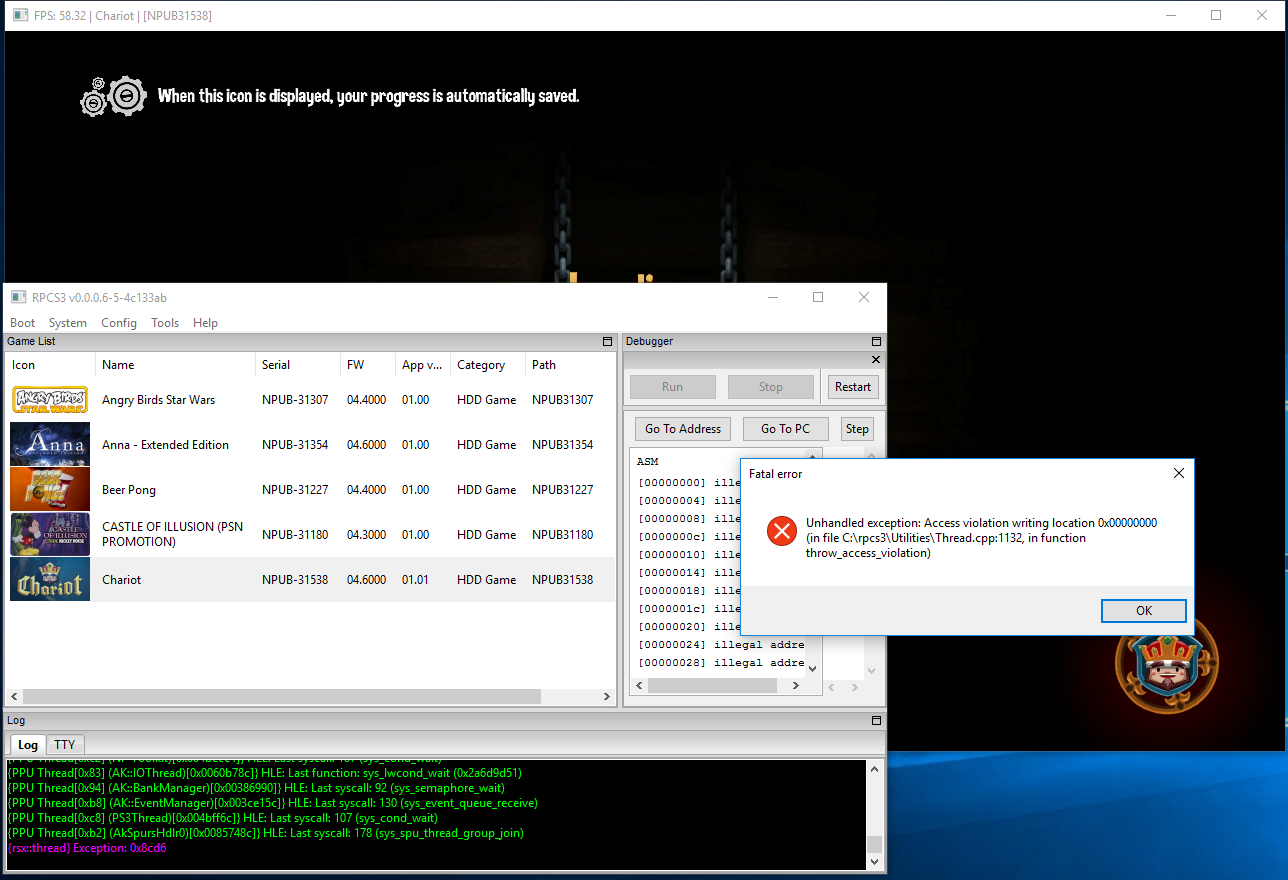Click the Go To PC button
Image resolution: width=1288 pixels, height=880 pixels.
785,429
